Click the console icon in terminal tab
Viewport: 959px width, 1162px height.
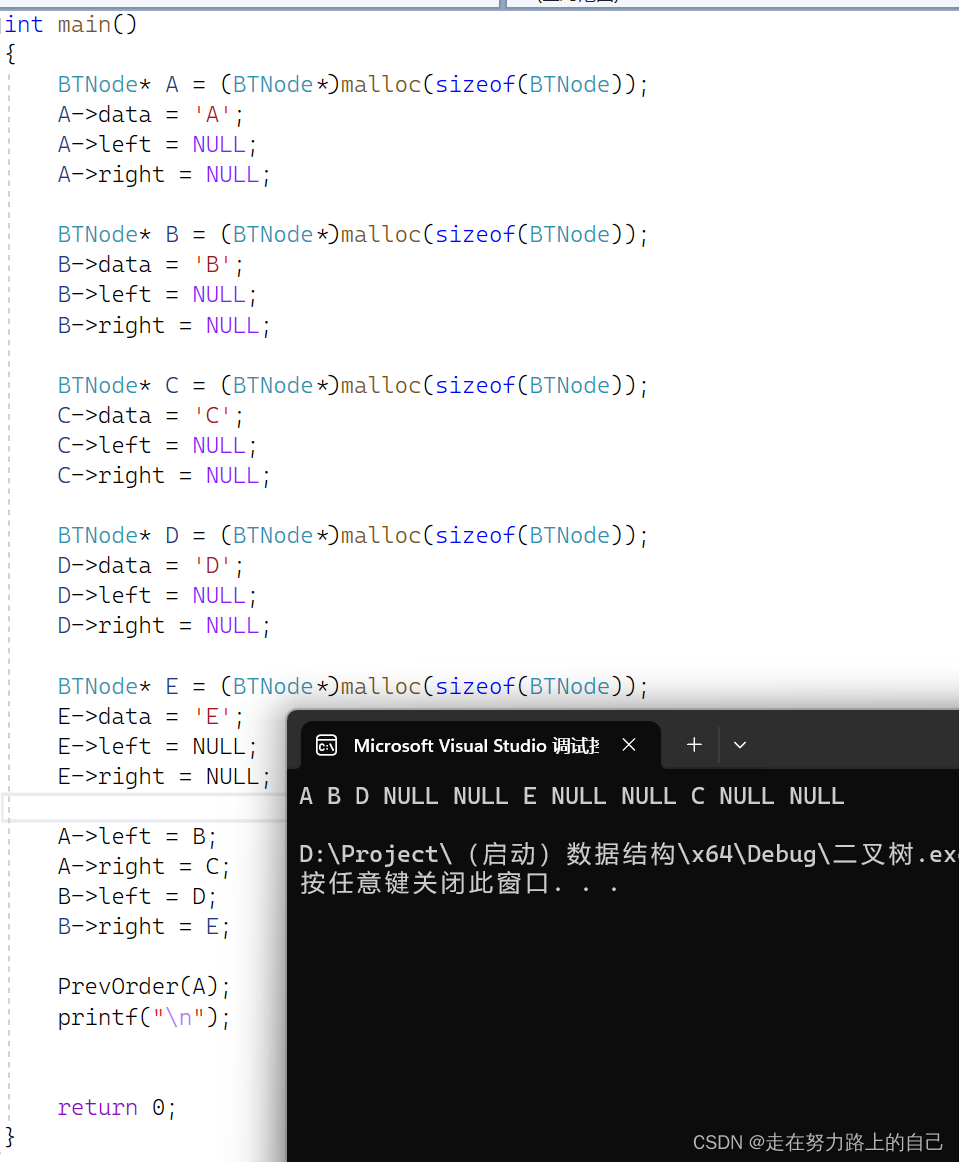click(326, 745)
